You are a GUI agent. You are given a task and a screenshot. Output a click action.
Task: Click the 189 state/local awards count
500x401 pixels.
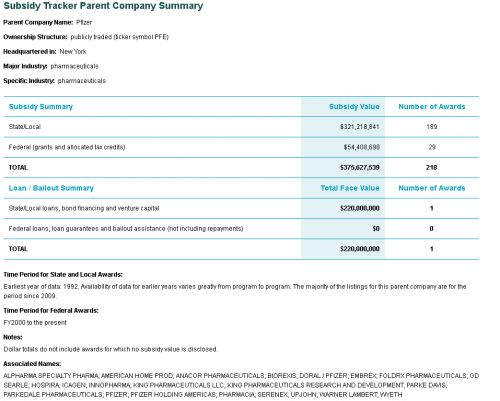[x=432, y=127]
